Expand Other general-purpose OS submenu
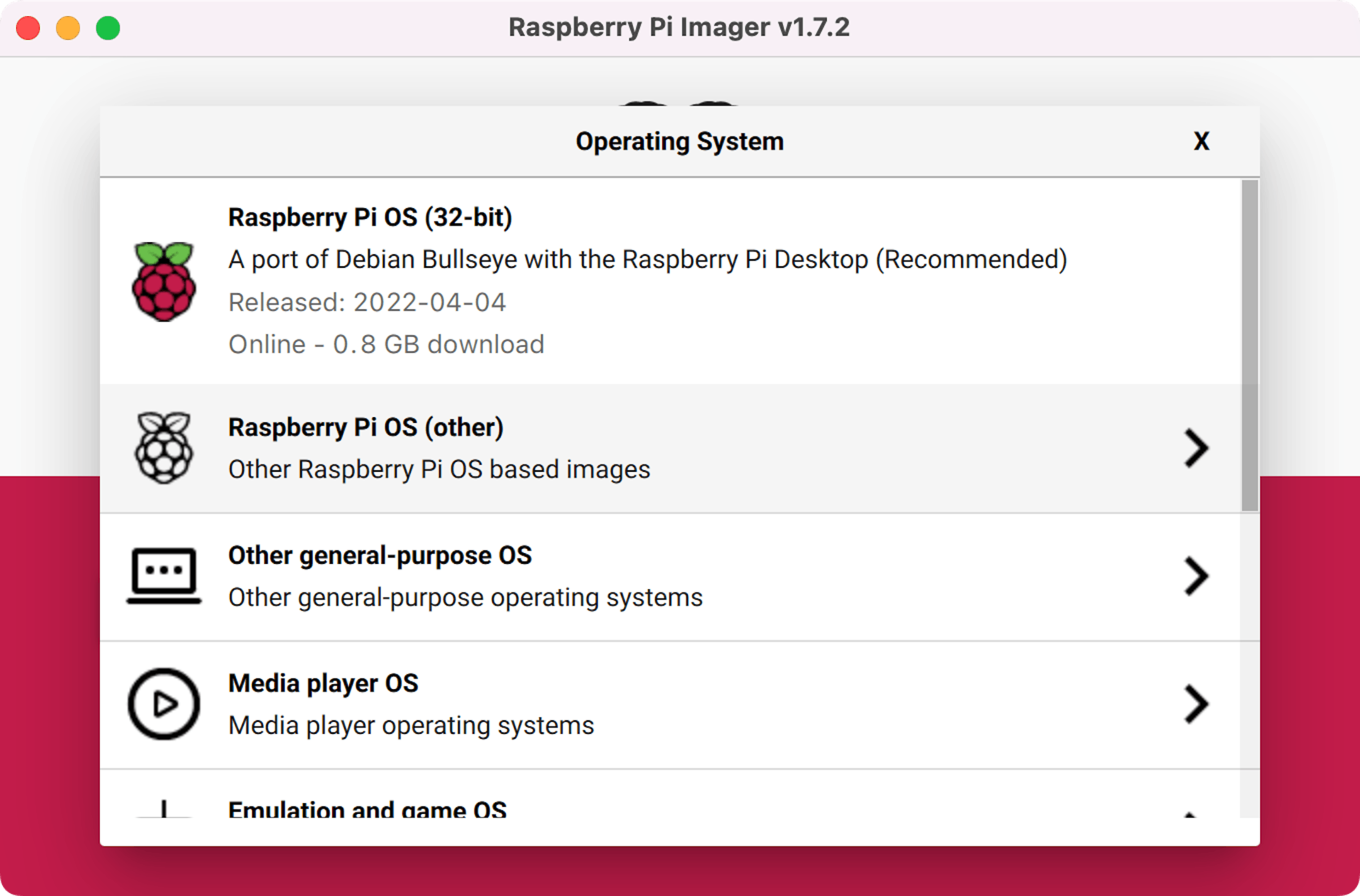Screen dimensions: 1360x896 coord(1196,576)
